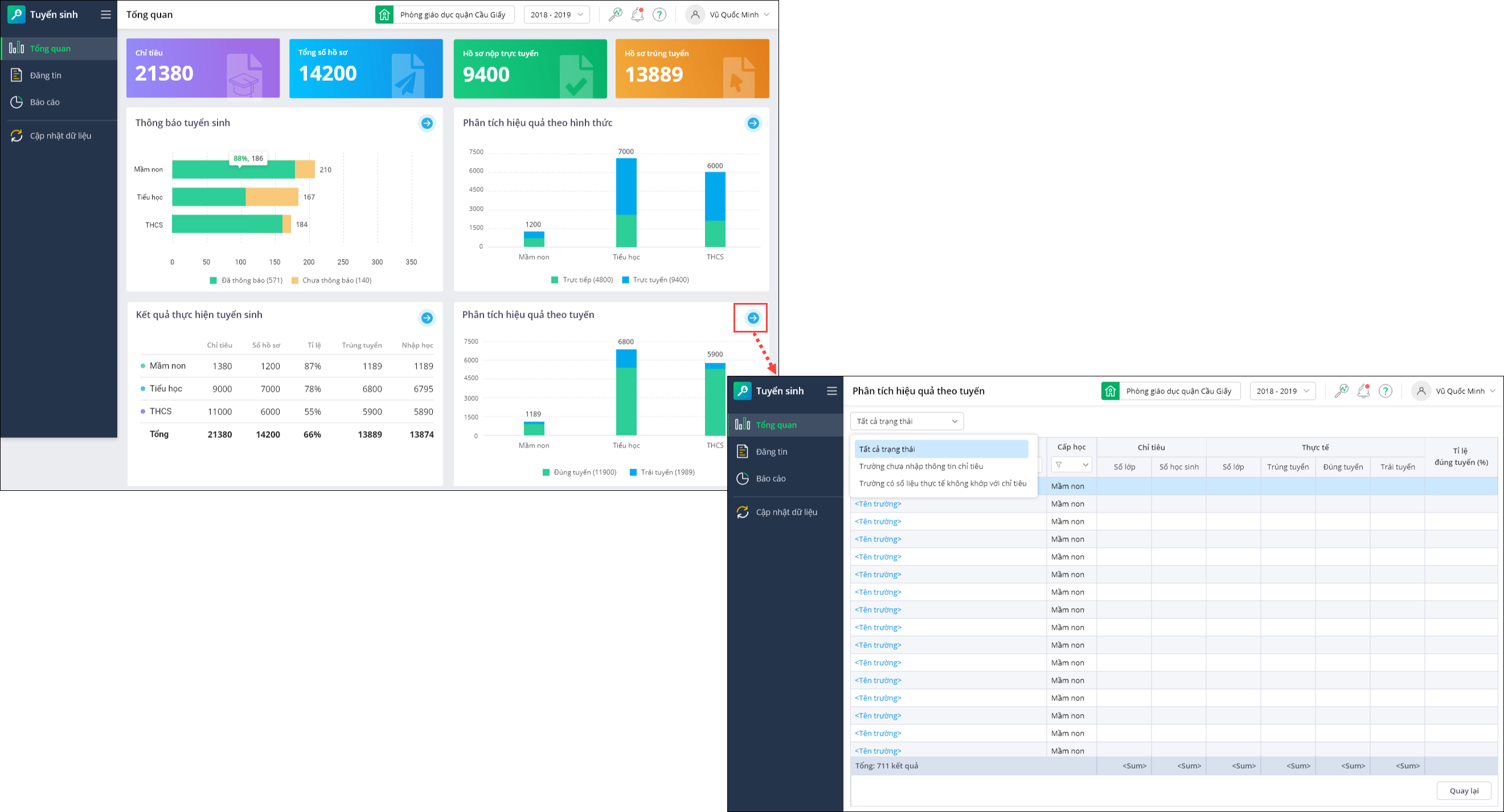Open the 2018 - 2019 year dropdown in Tổng quan header
Image resolution: width=1504 pixels, height=812 pixels.
point(556,15)
